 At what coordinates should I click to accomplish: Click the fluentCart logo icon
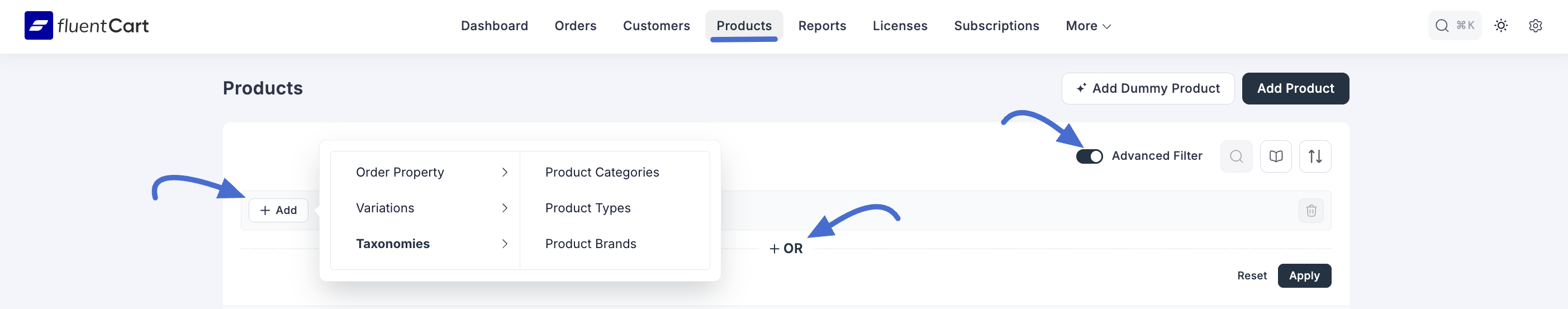(x=39, y=26)
